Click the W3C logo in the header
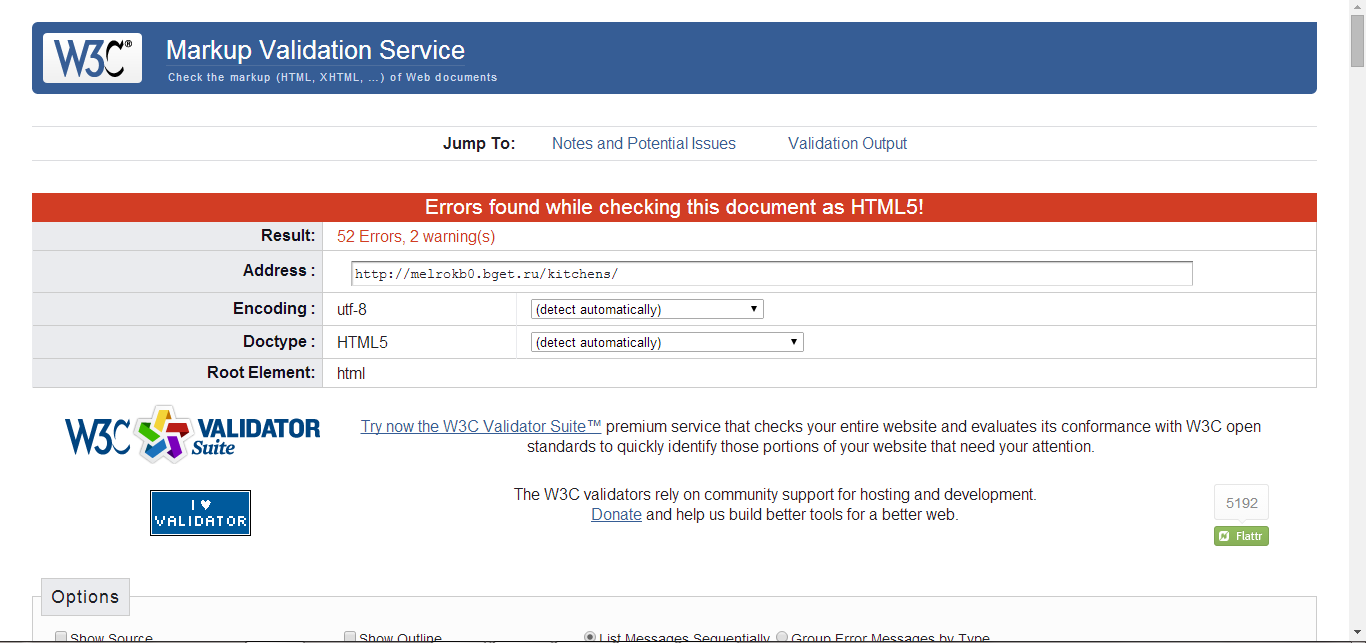1366x643 pixels. (92, 58)
